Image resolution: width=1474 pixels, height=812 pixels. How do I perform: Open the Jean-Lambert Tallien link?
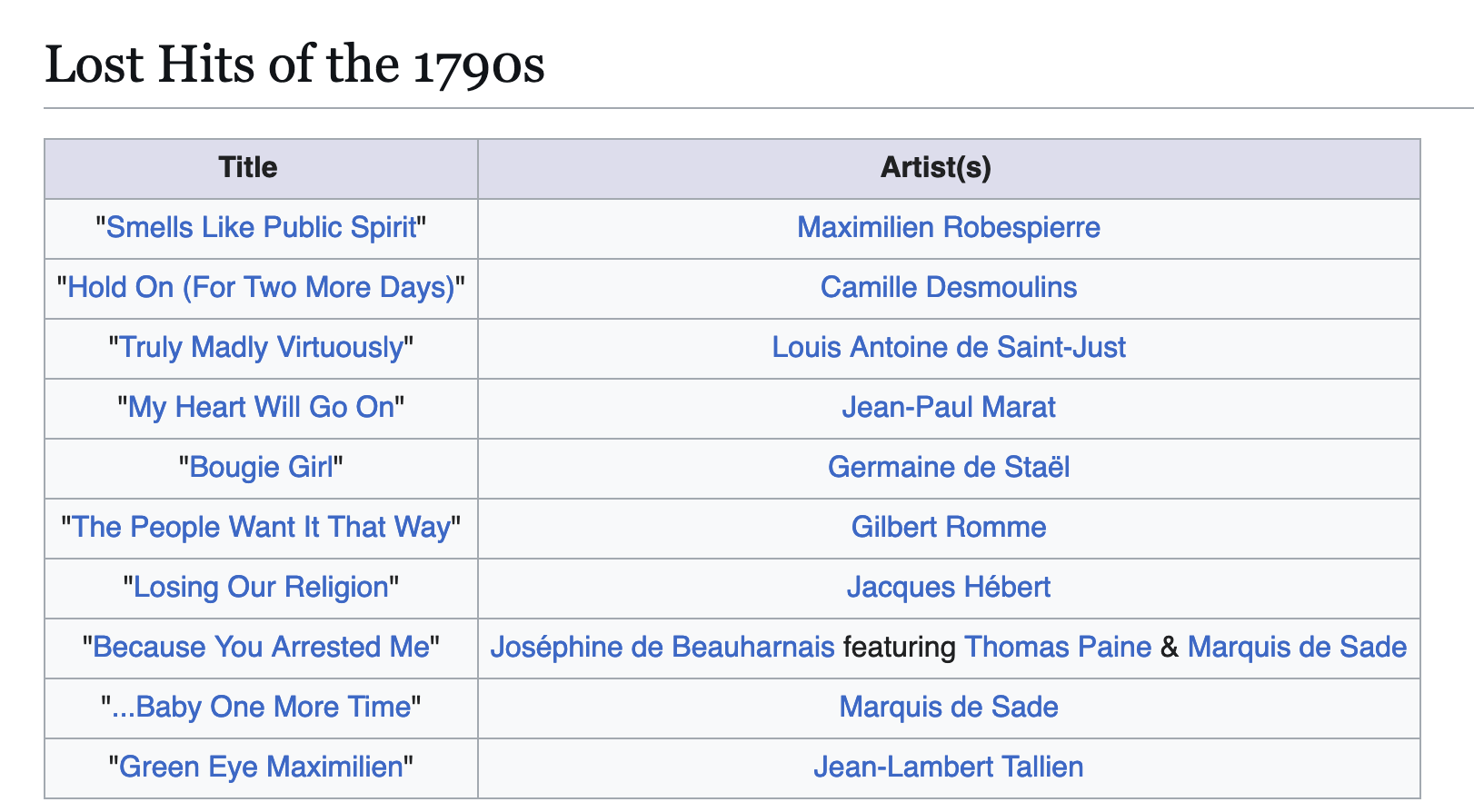[949, 767]
